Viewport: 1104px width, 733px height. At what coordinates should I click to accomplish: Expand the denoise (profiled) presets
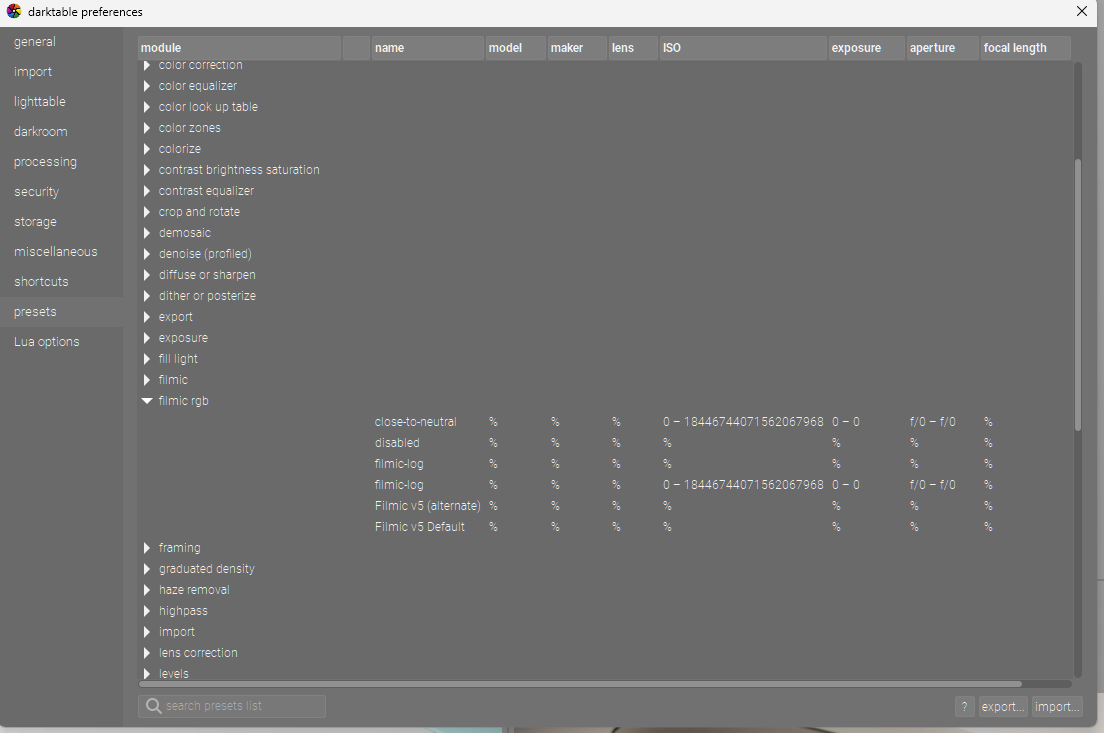tap(147, 254)
